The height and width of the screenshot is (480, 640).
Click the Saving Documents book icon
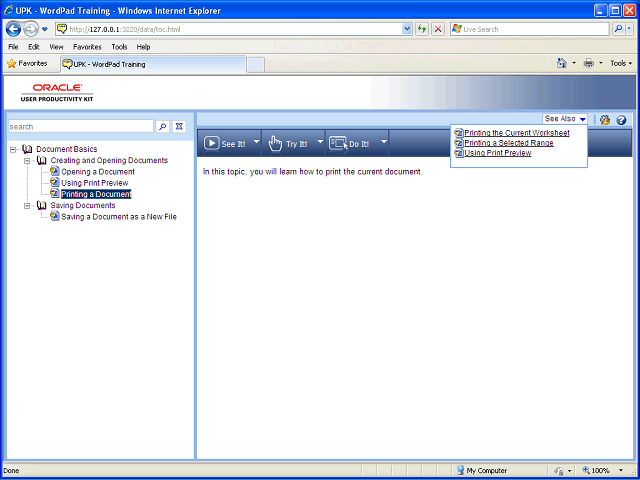tap(41, 205)
